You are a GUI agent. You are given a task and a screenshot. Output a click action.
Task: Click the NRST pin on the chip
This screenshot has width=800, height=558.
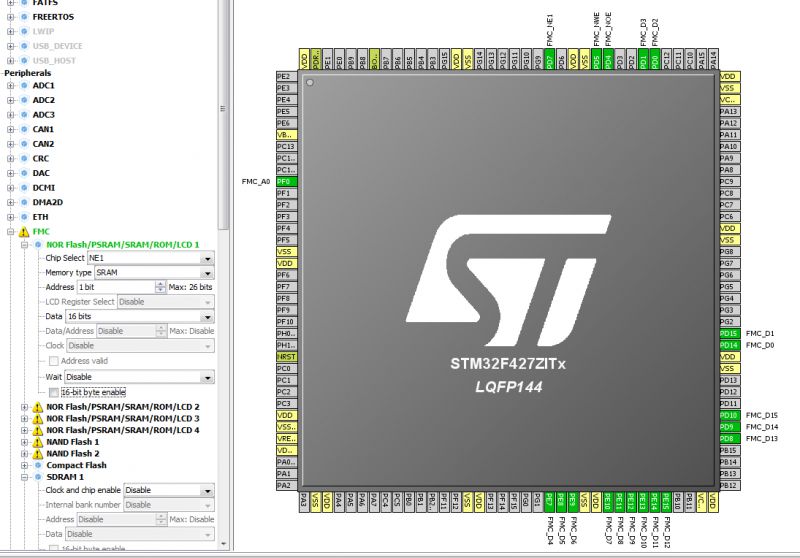pos(286,357)
